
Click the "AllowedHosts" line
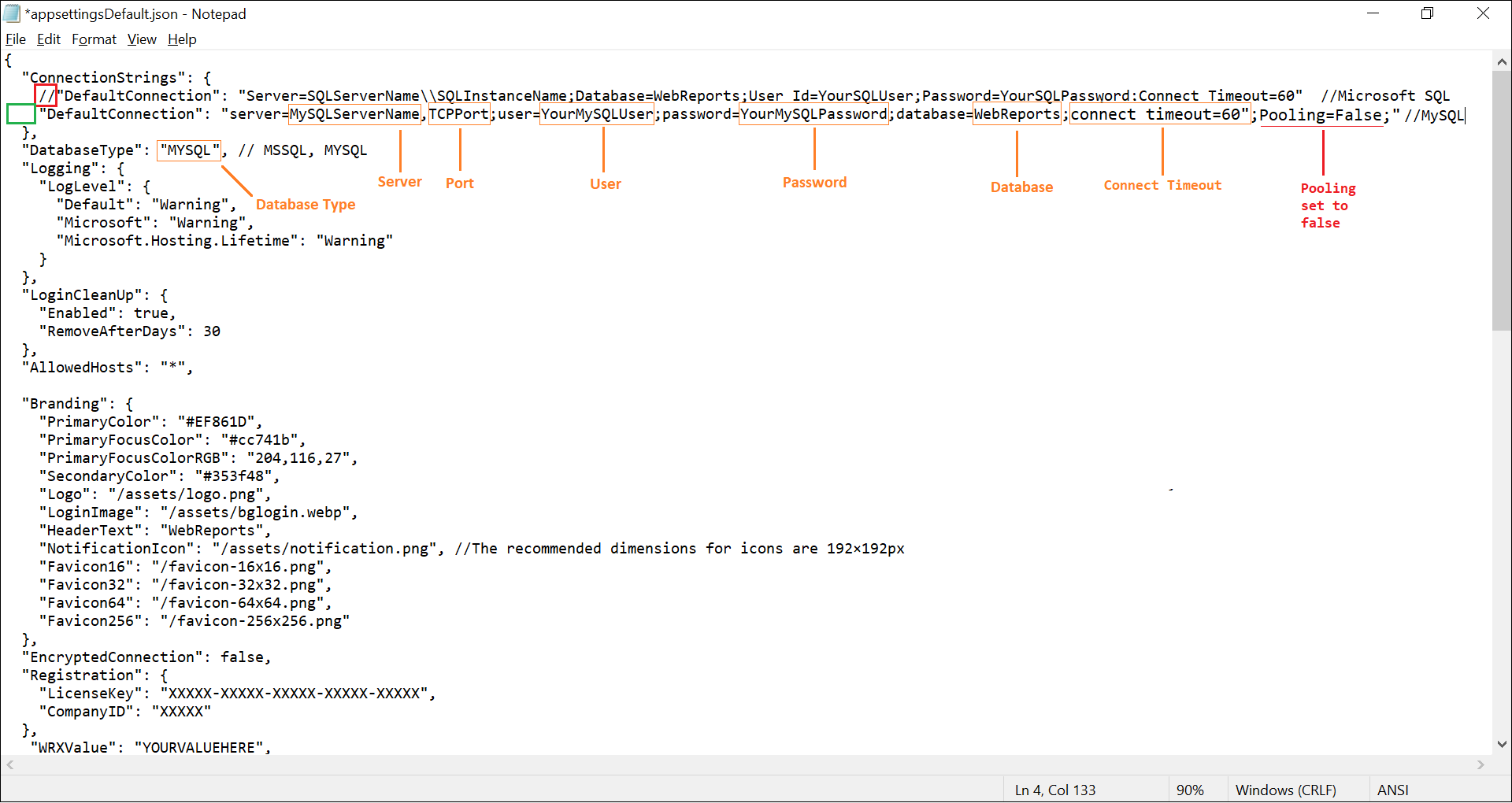click(107, 368)
